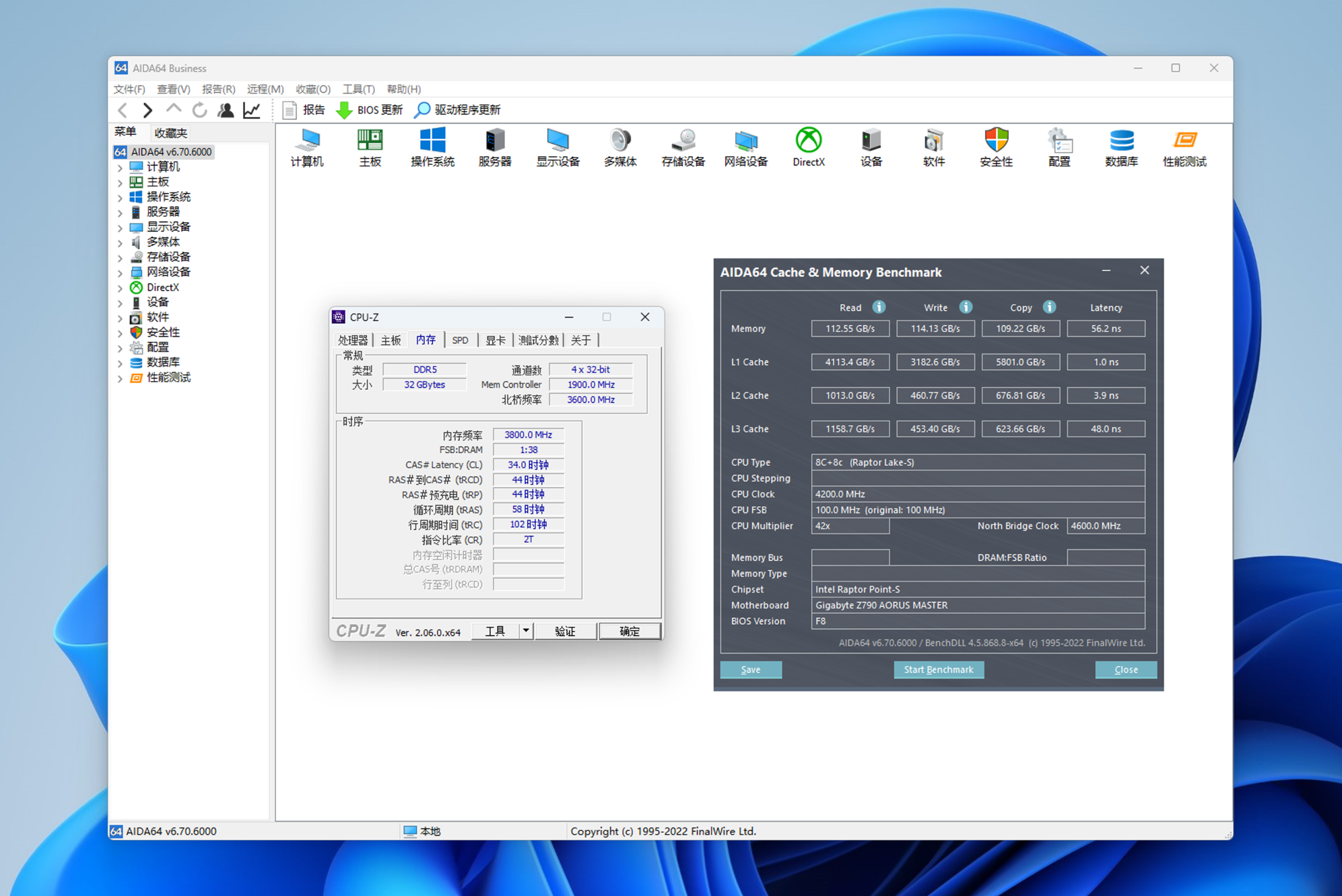
Task: Click the Copy info icon in benchmark window
Action: 1049,307
